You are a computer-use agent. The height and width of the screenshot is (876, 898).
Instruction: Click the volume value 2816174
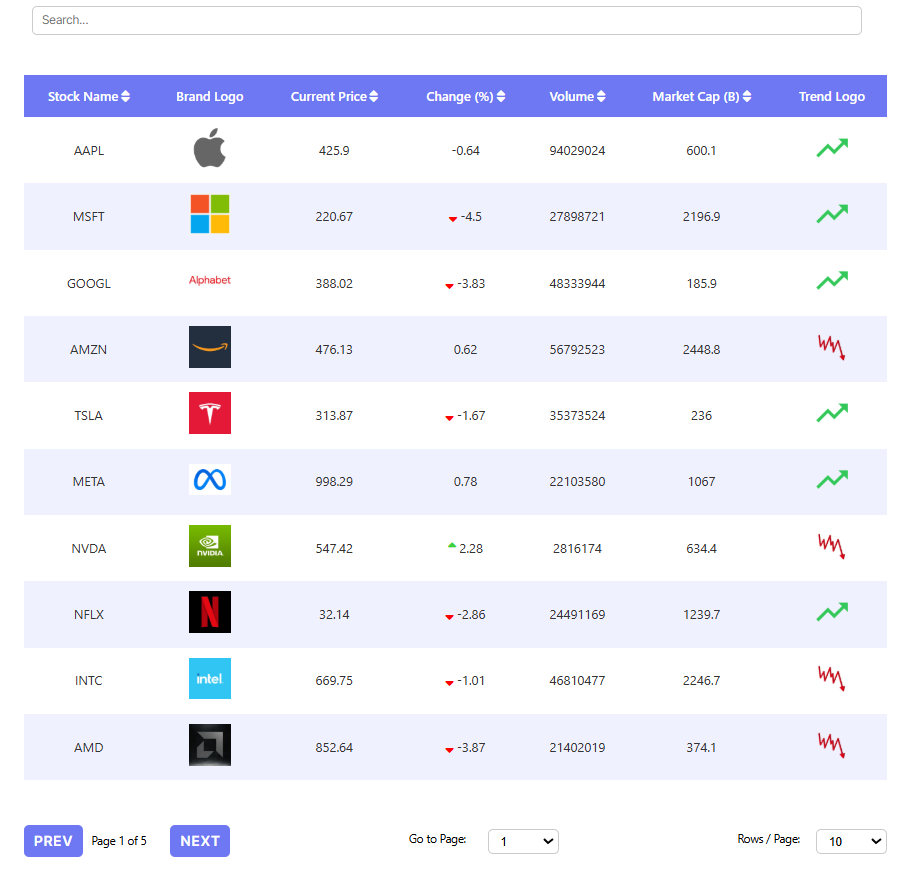[x=577, y=549]
